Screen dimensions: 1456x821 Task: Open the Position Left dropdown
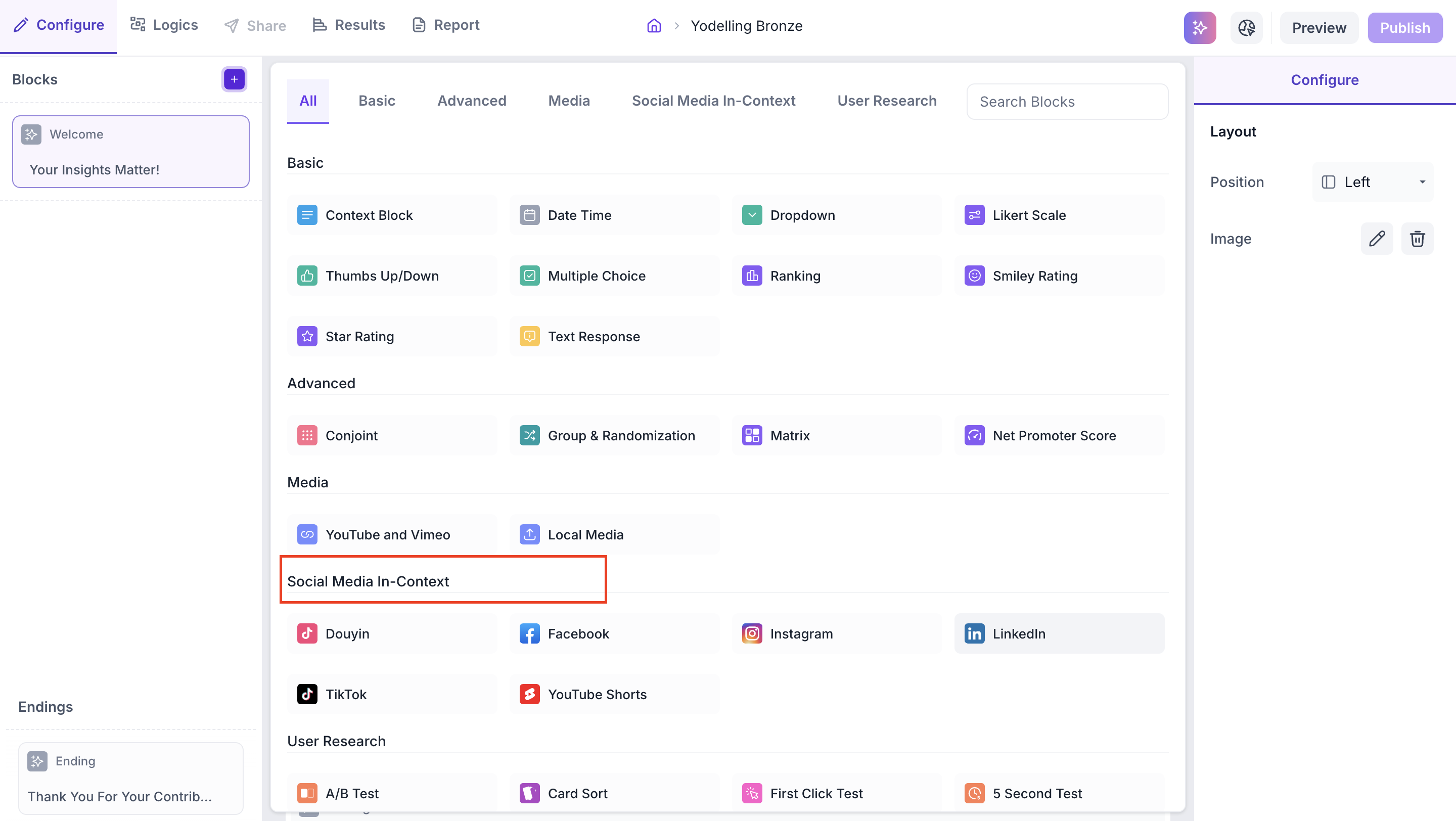point(1373,182)
